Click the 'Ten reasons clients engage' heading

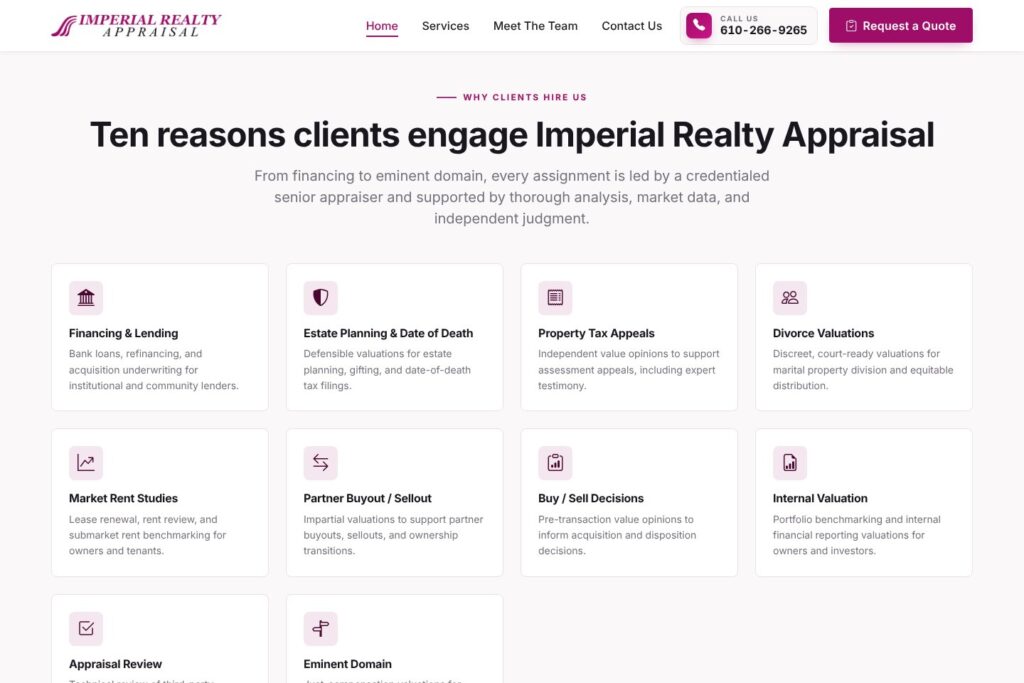tap(512, 135)
